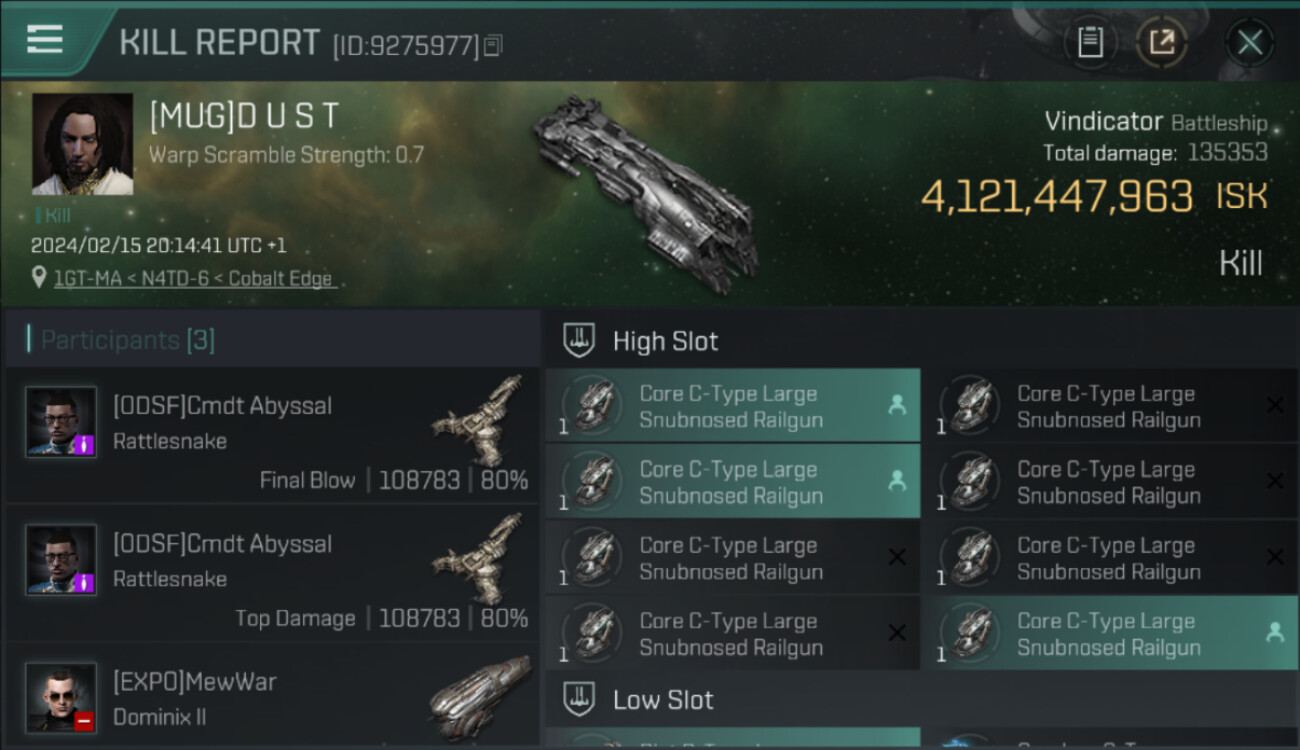Screen dimensions: 1300x750
Task: Close the kill report window
Action: click(x=1249, y=42)
